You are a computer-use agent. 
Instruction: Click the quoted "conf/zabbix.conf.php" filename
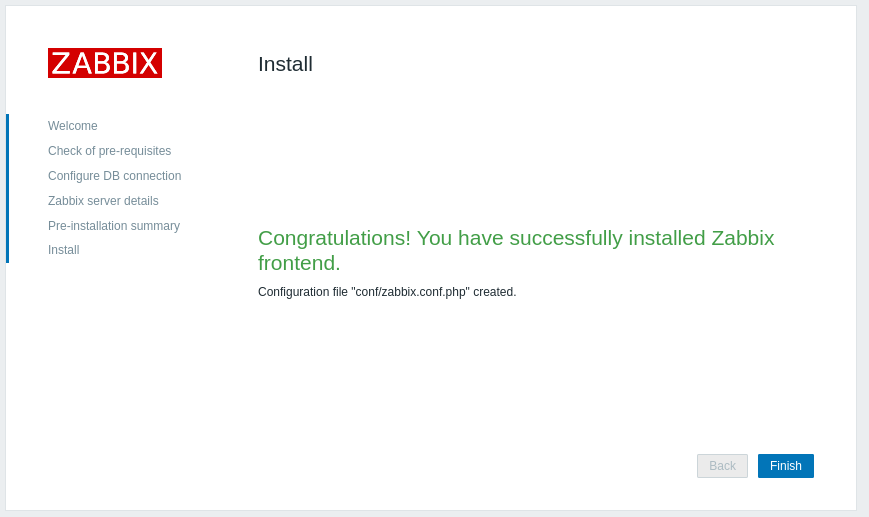[x=410, y=292]
